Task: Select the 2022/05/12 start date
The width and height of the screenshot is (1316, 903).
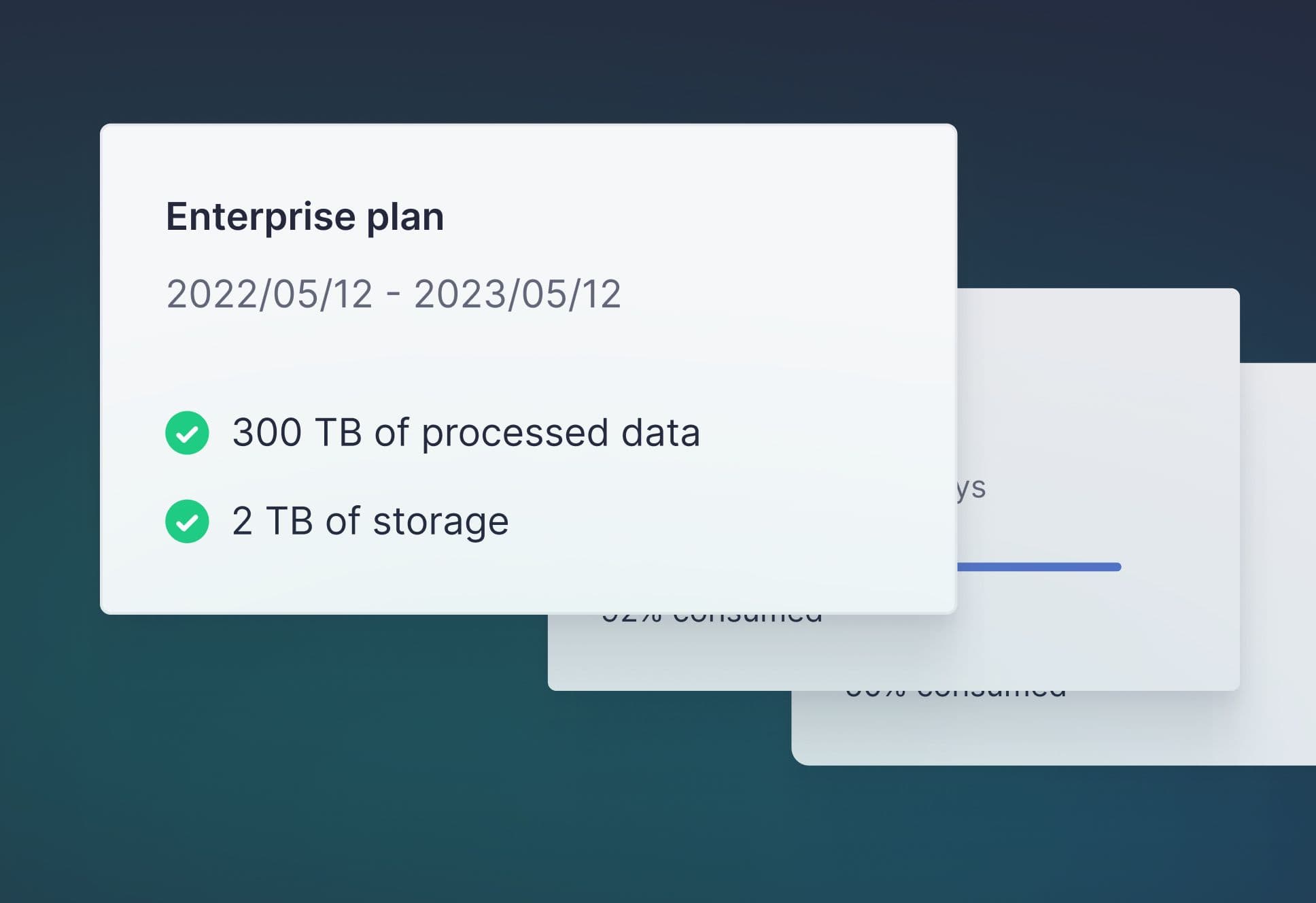Action: [x=270, y=294]
